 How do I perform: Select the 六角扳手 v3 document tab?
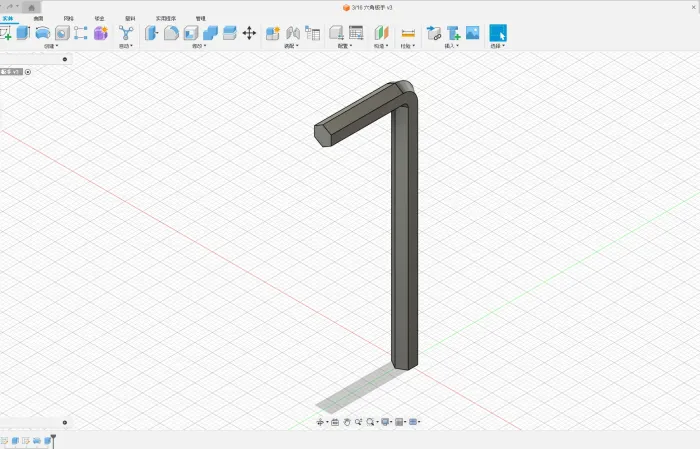[x=368, y=8]
